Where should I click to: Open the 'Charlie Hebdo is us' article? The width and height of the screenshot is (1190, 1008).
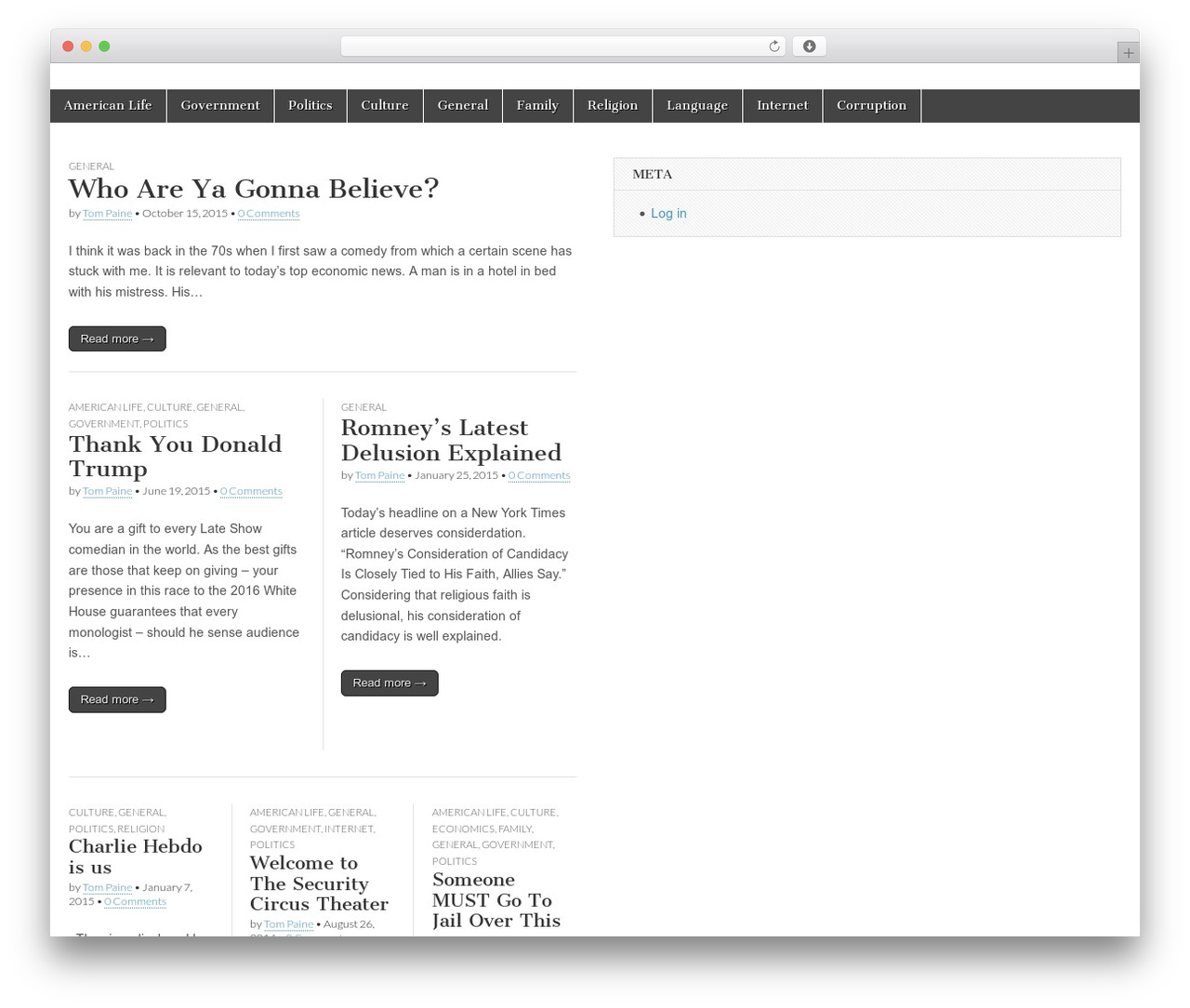135,856
